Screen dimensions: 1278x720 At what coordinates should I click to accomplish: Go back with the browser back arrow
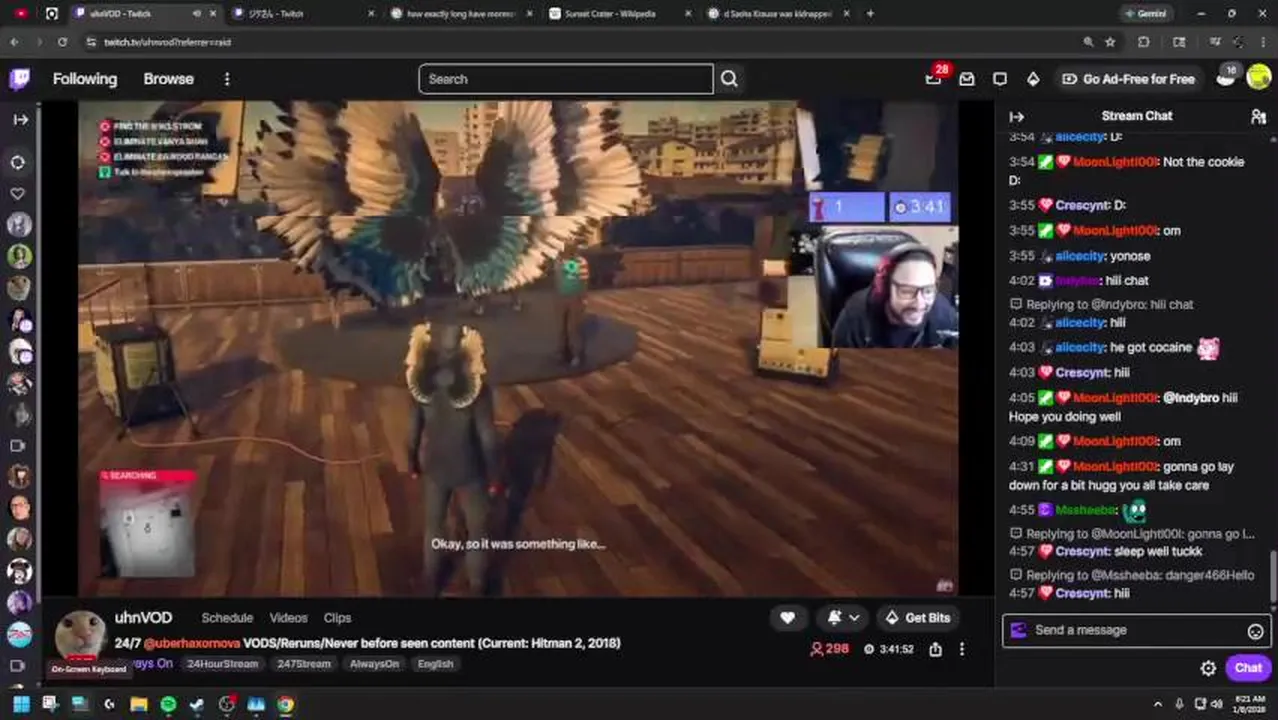click(x=14, y=42)
